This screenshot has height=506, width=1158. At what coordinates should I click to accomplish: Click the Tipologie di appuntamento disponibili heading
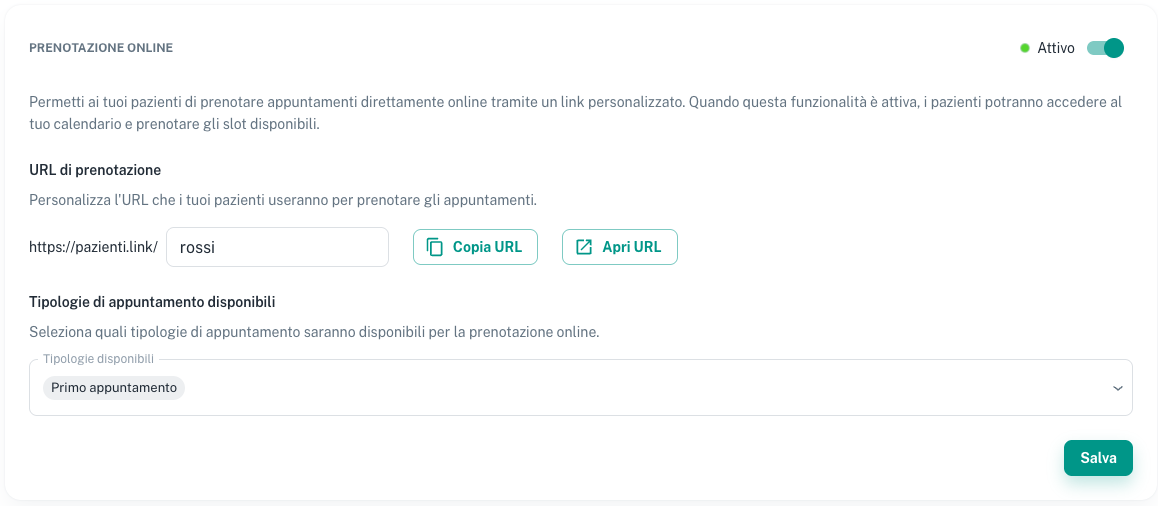point(152,301)
